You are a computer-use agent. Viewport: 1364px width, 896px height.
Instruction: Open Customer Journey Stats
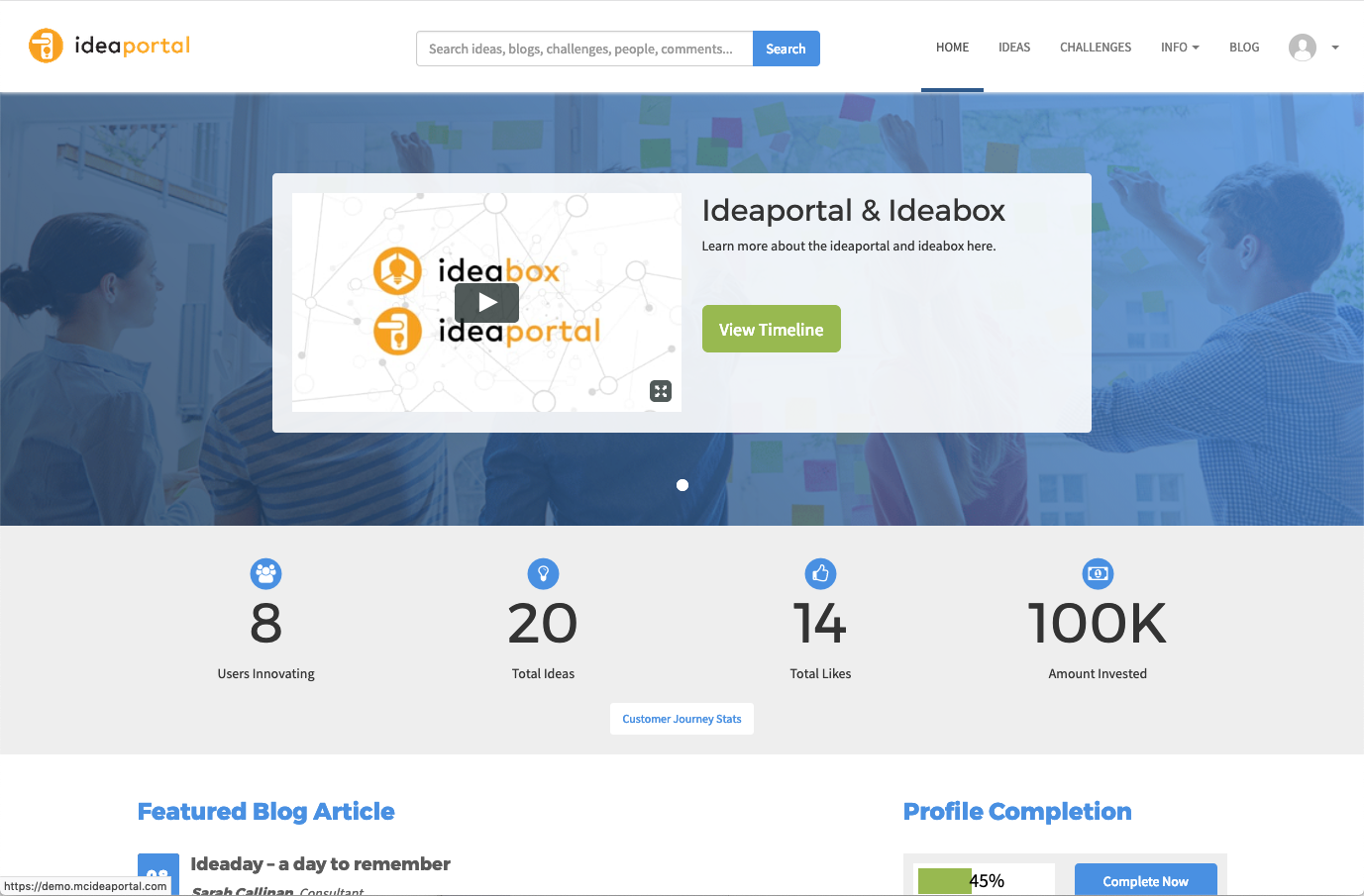click(x=682, y=718)
